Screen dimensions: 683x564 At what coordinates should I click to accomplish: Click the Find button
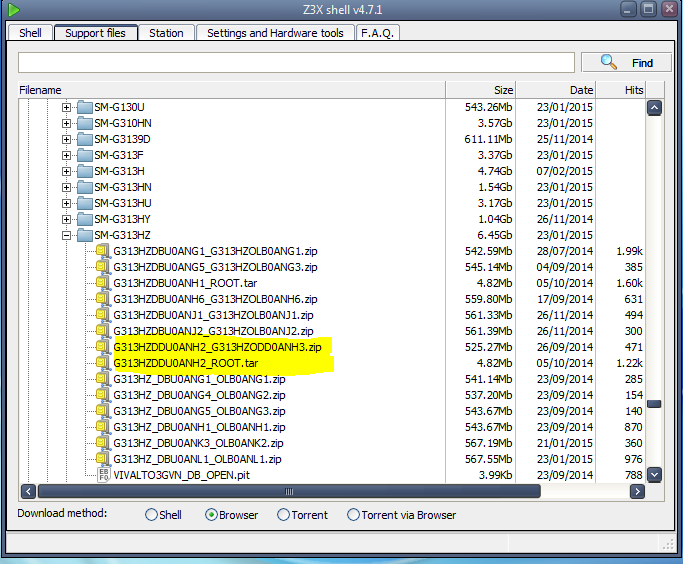coord(626,63)
